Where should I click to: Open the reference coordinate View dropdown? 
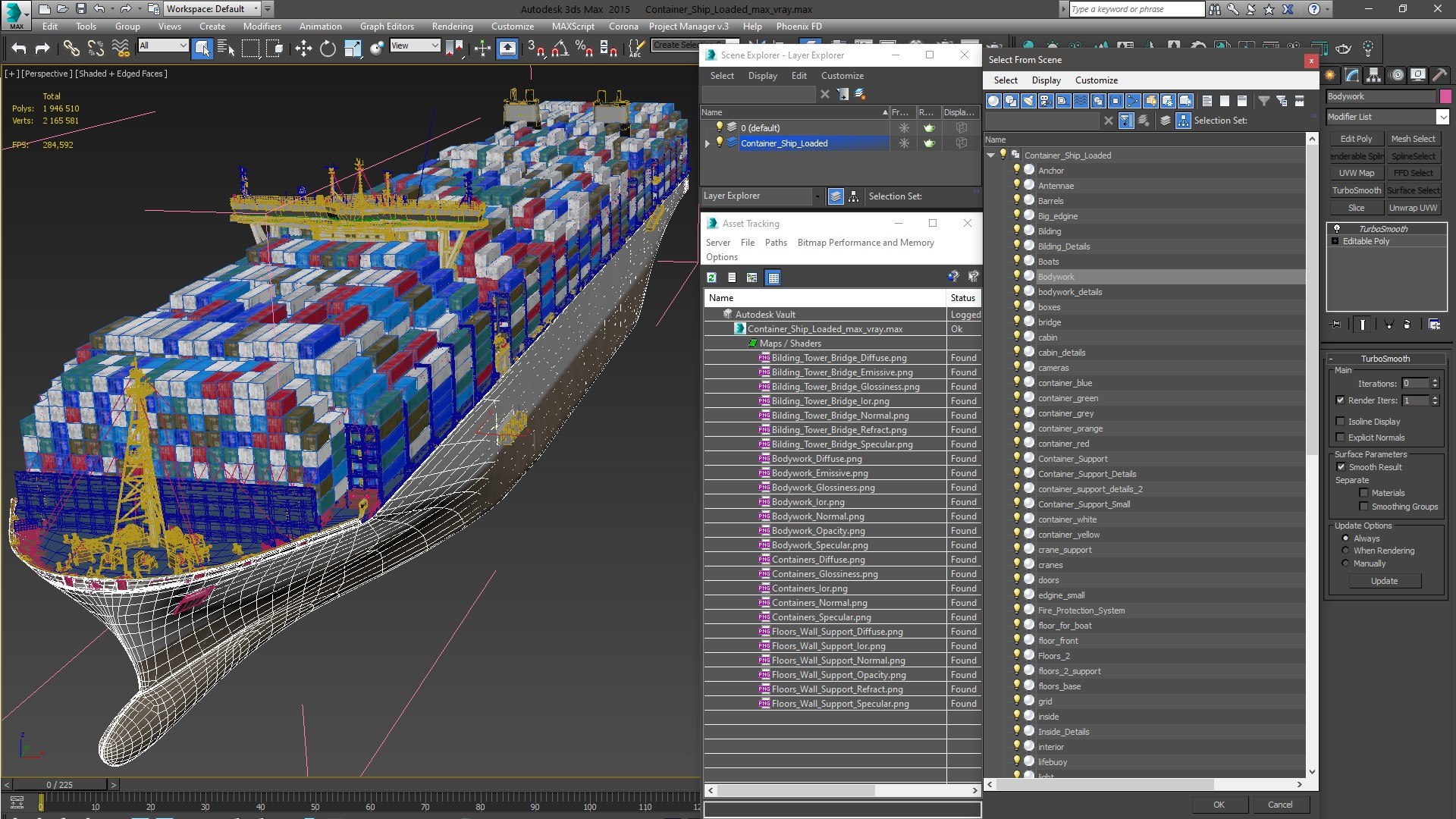tap(414, 45)
